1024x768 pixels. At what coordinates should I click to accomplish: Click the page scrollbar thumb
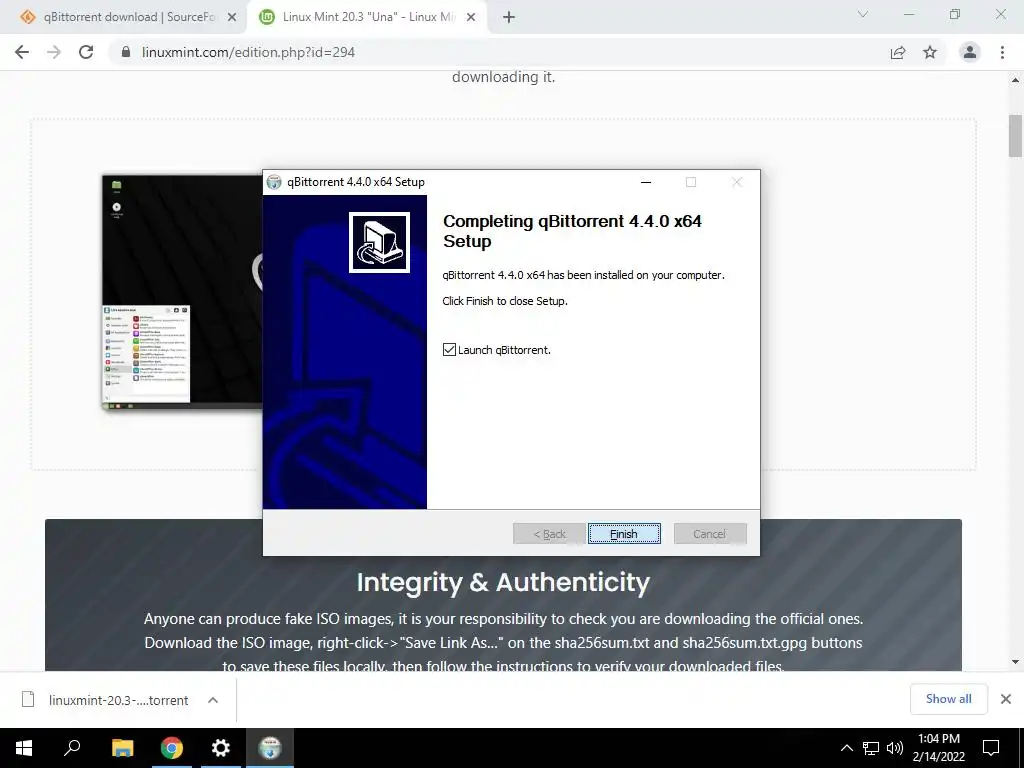pyautogui.click(x=1015, y=136)
